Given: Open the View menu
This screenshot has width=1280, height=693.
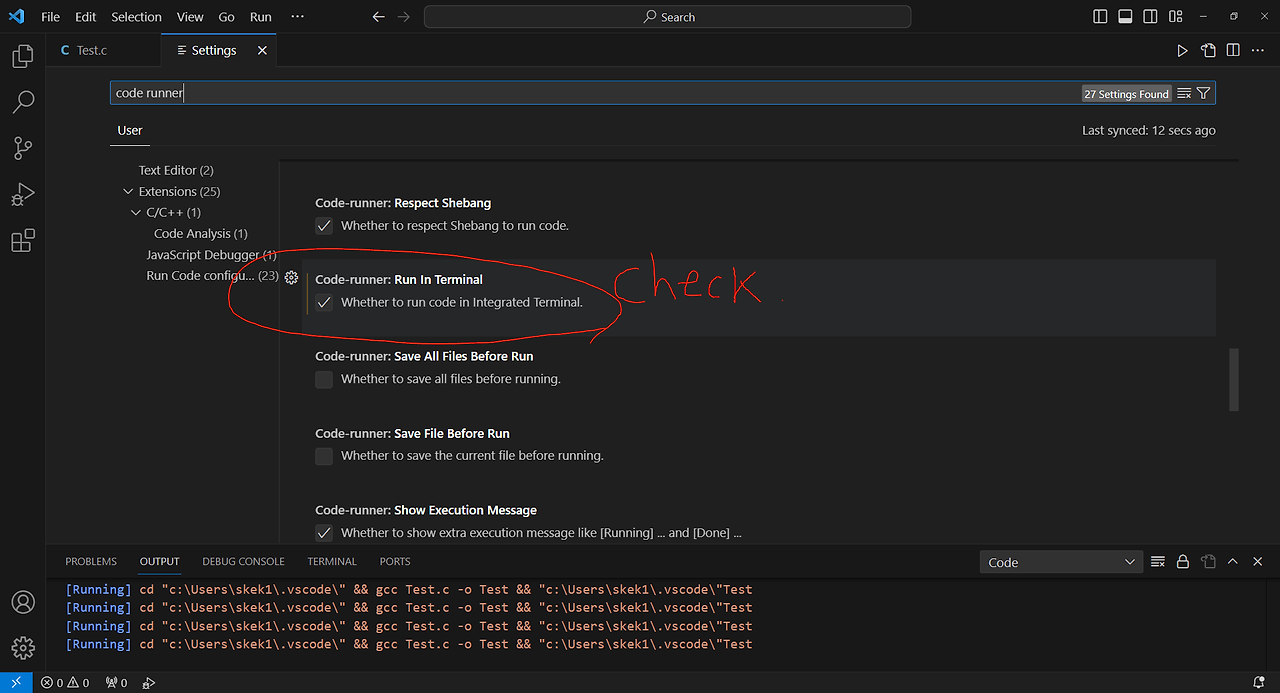Looking at the screenshot, I should pyautogui.click(x=190, y=17).
